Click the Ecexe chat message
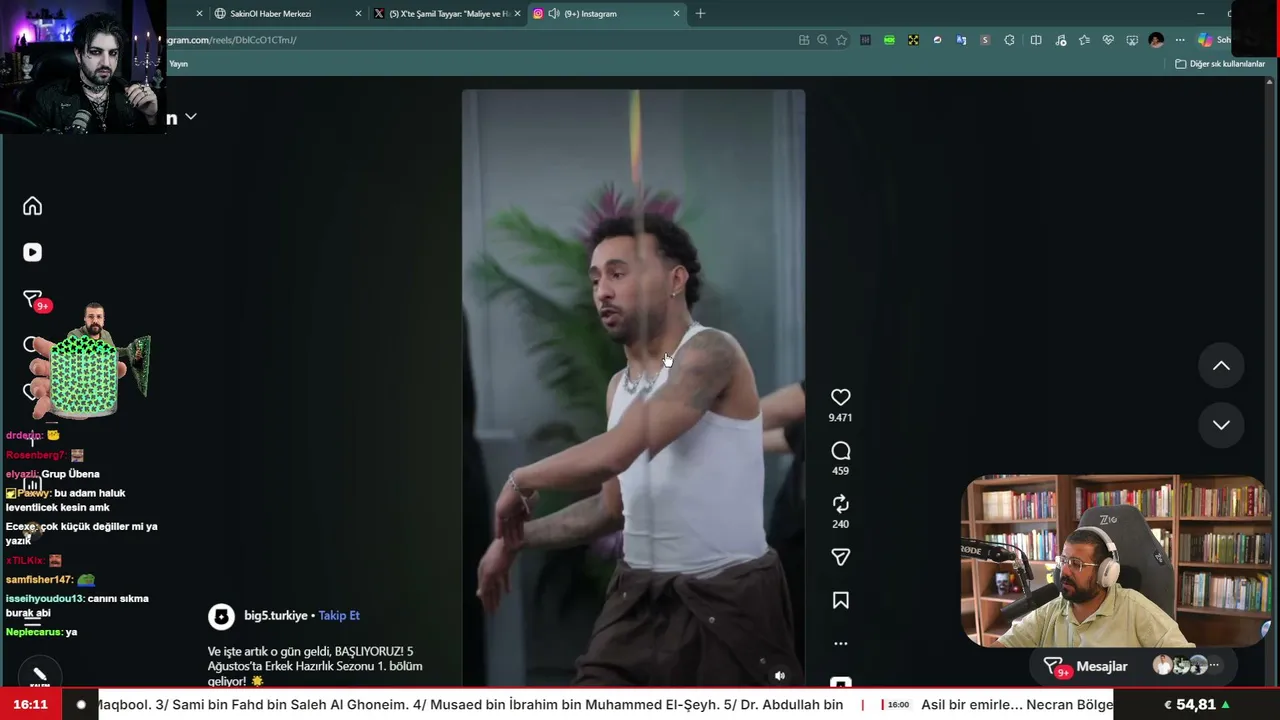The image size is (1280, 720). point(81,533)
